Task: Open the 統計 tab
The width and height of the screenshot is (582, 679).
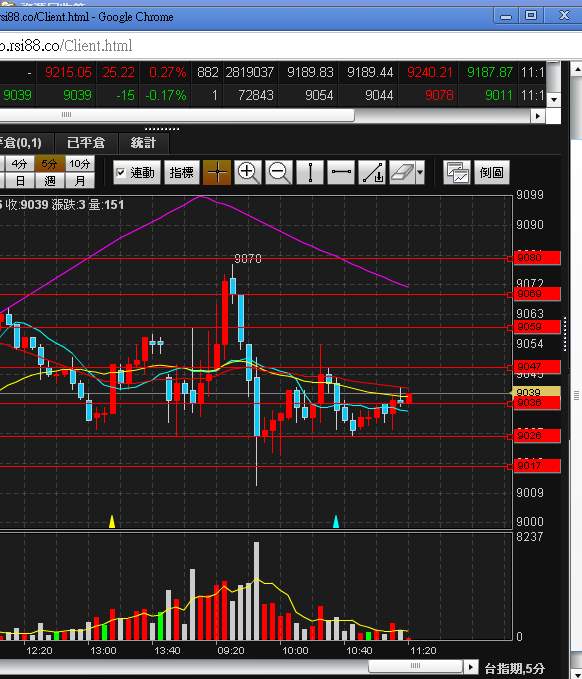Action: (143, 142)
